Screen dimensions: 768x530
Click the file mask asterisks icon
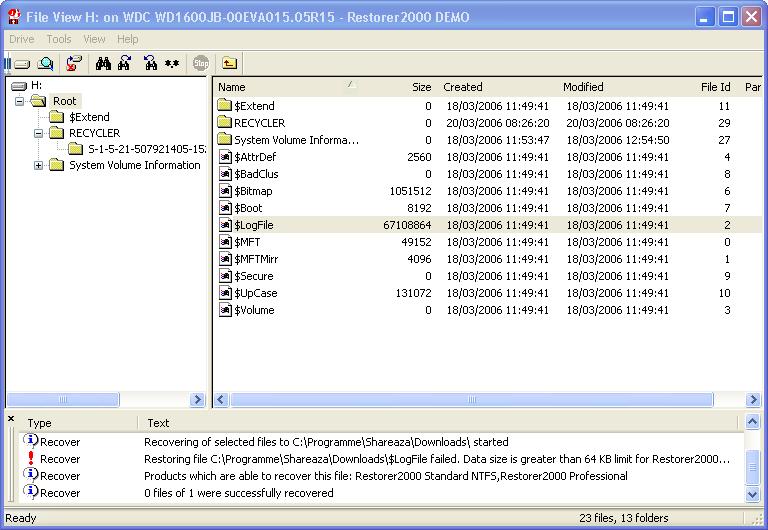pos(171,64)
